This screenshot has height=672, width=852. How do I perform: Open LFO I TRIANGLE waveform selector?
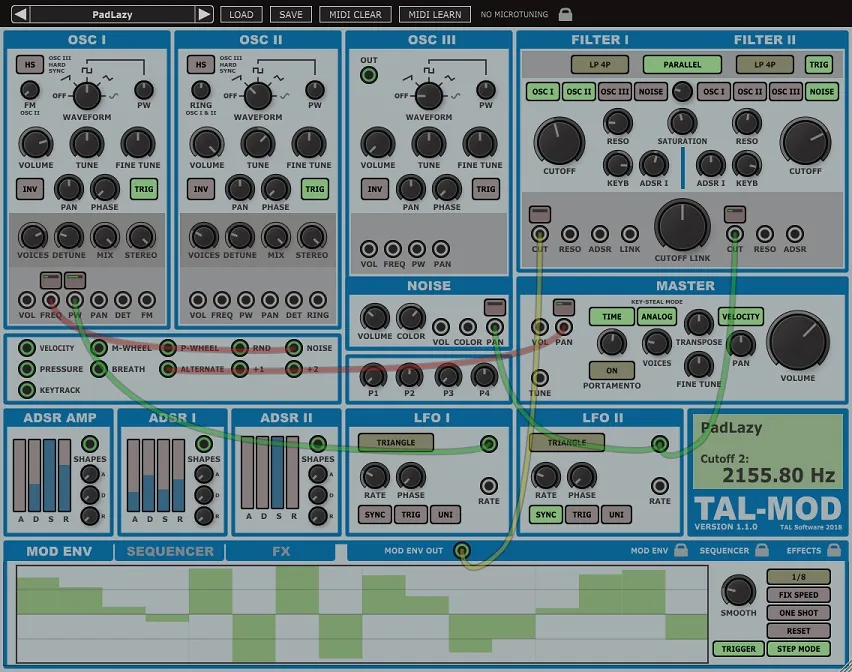tap(396, 442)
